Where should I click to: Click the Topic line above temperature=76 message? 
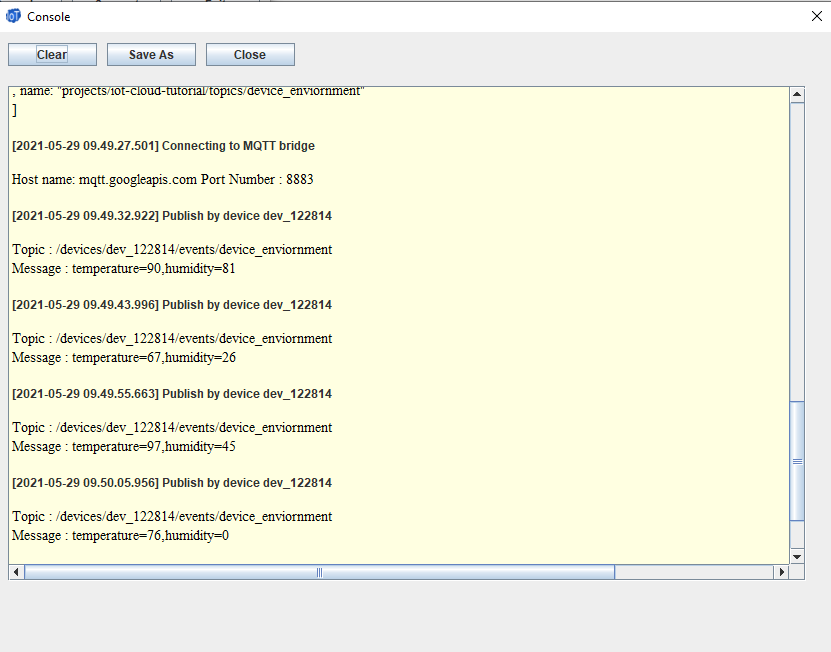tap(172, 517)
